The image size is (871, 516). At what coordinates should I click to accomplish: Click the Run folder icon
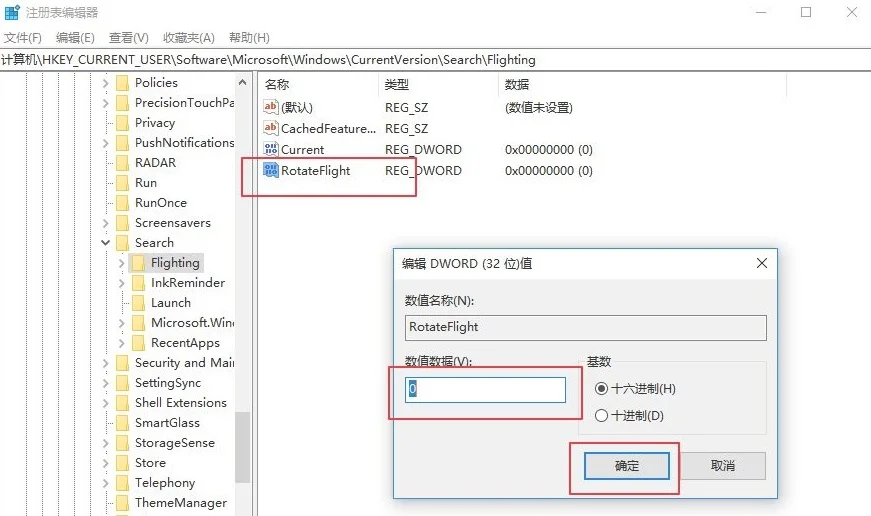click(123, 183)
